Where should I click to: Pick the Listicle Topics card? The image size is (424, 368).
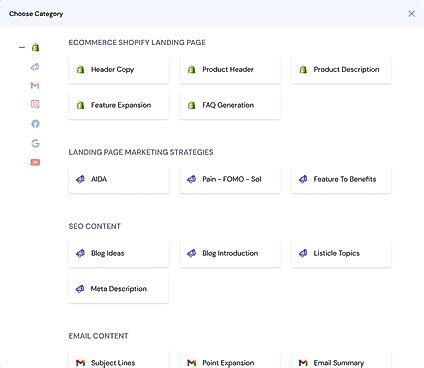(x=341, y=253)
